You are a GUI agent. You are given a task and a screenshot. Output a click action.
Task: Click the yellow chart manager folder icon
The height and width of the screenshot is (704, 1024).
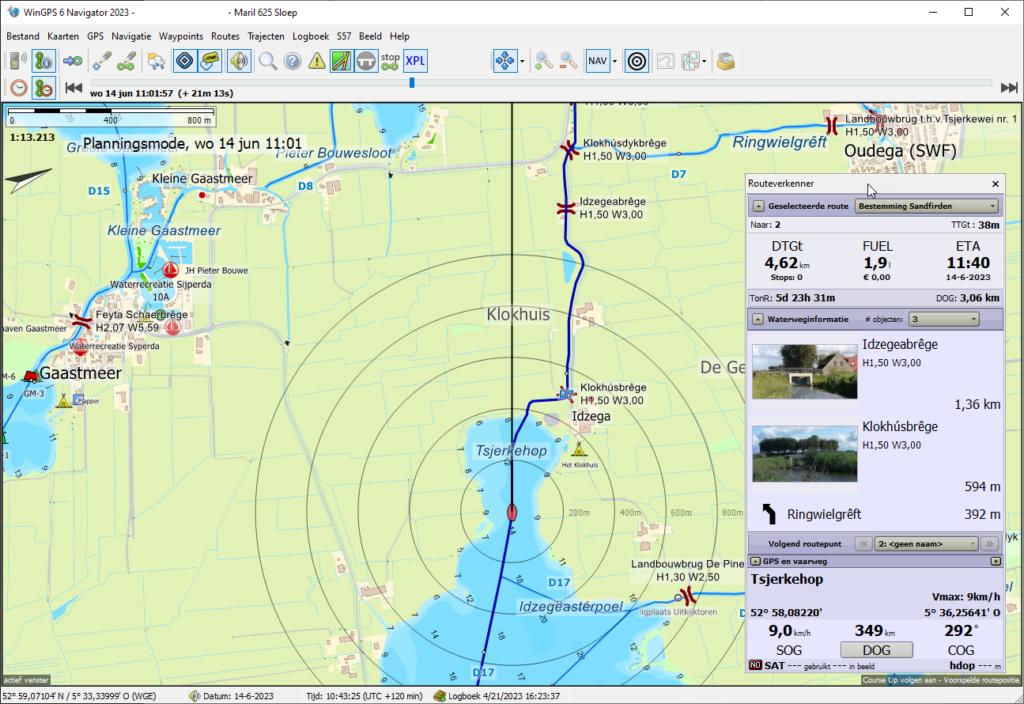pos(726,61)
